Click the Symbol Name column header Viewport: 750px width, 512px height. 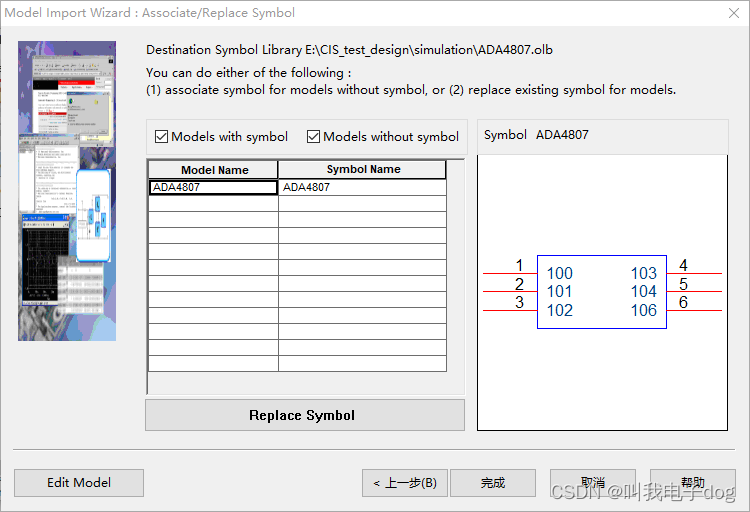coord(362,169)
